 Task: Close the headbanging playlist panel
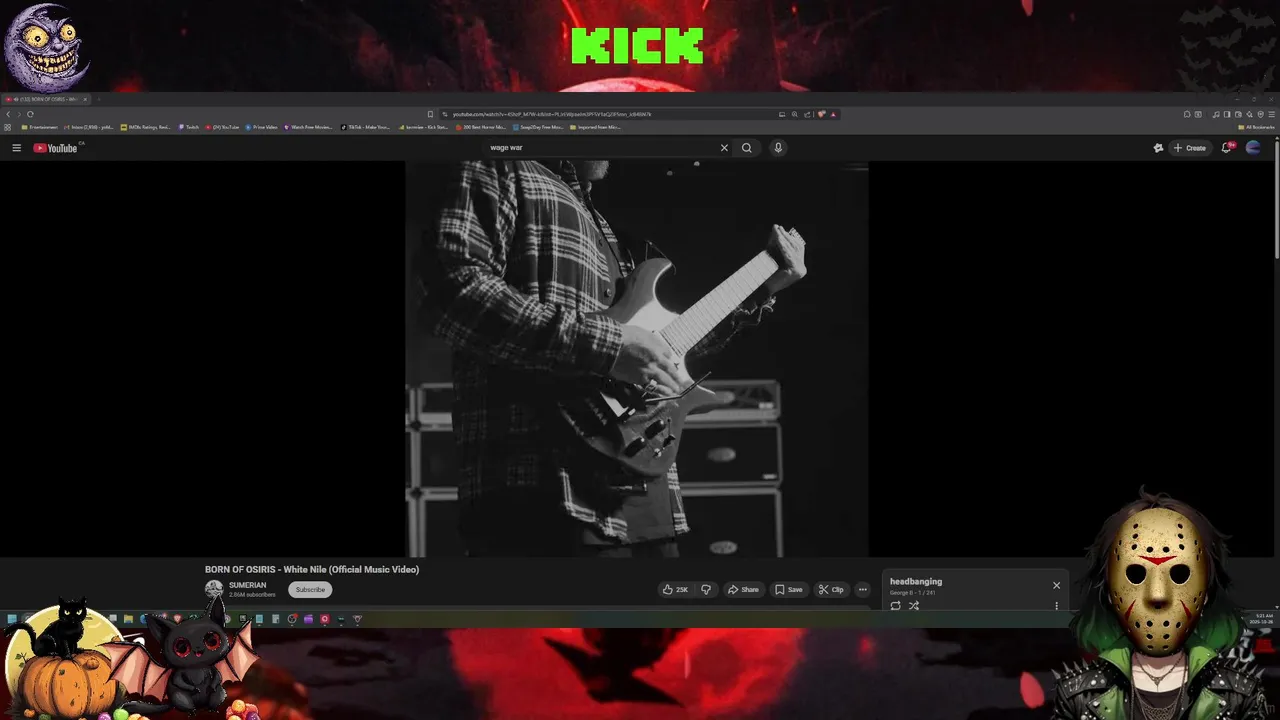[1056, 586]
